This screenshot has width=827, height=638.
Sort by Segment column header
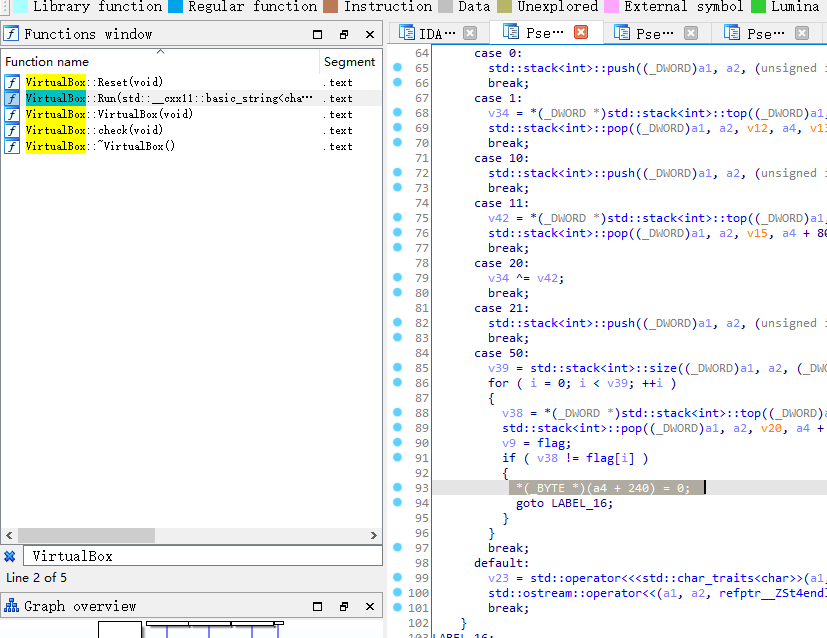pyautogui.click(x=350, y=62)
